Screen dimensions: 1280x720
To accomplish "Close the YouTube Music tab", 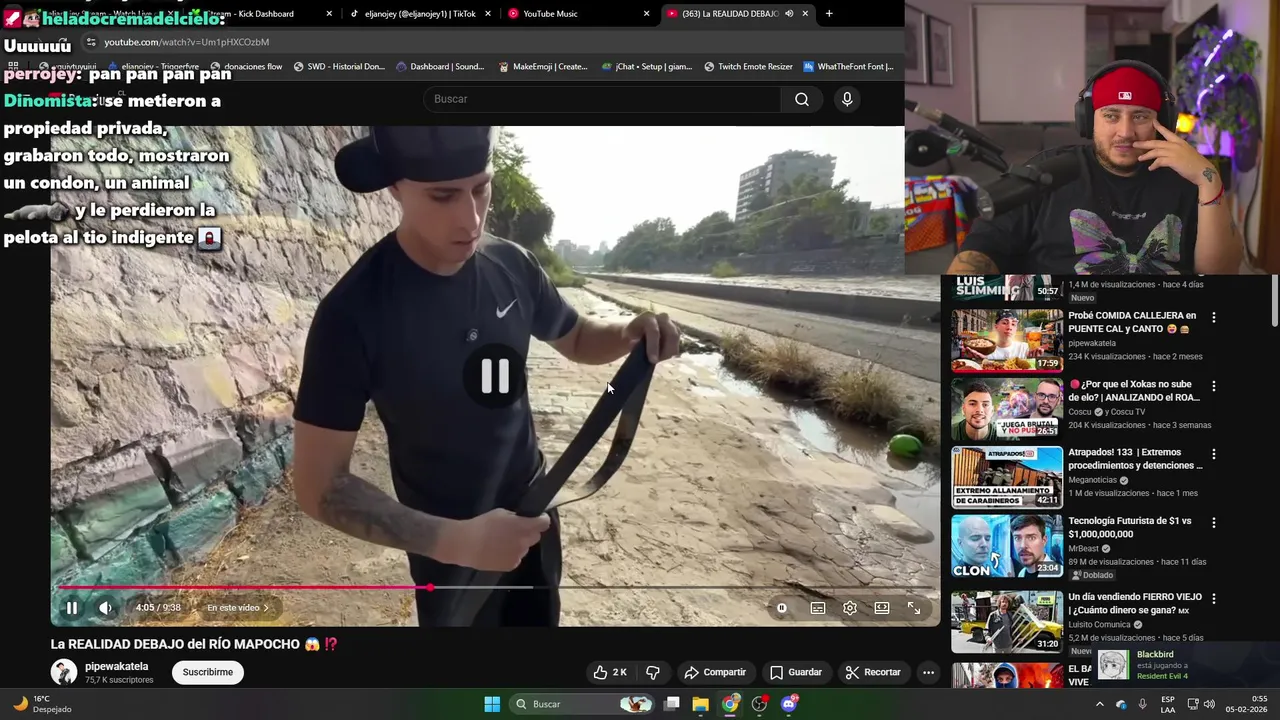I will (x=646, y=14).
